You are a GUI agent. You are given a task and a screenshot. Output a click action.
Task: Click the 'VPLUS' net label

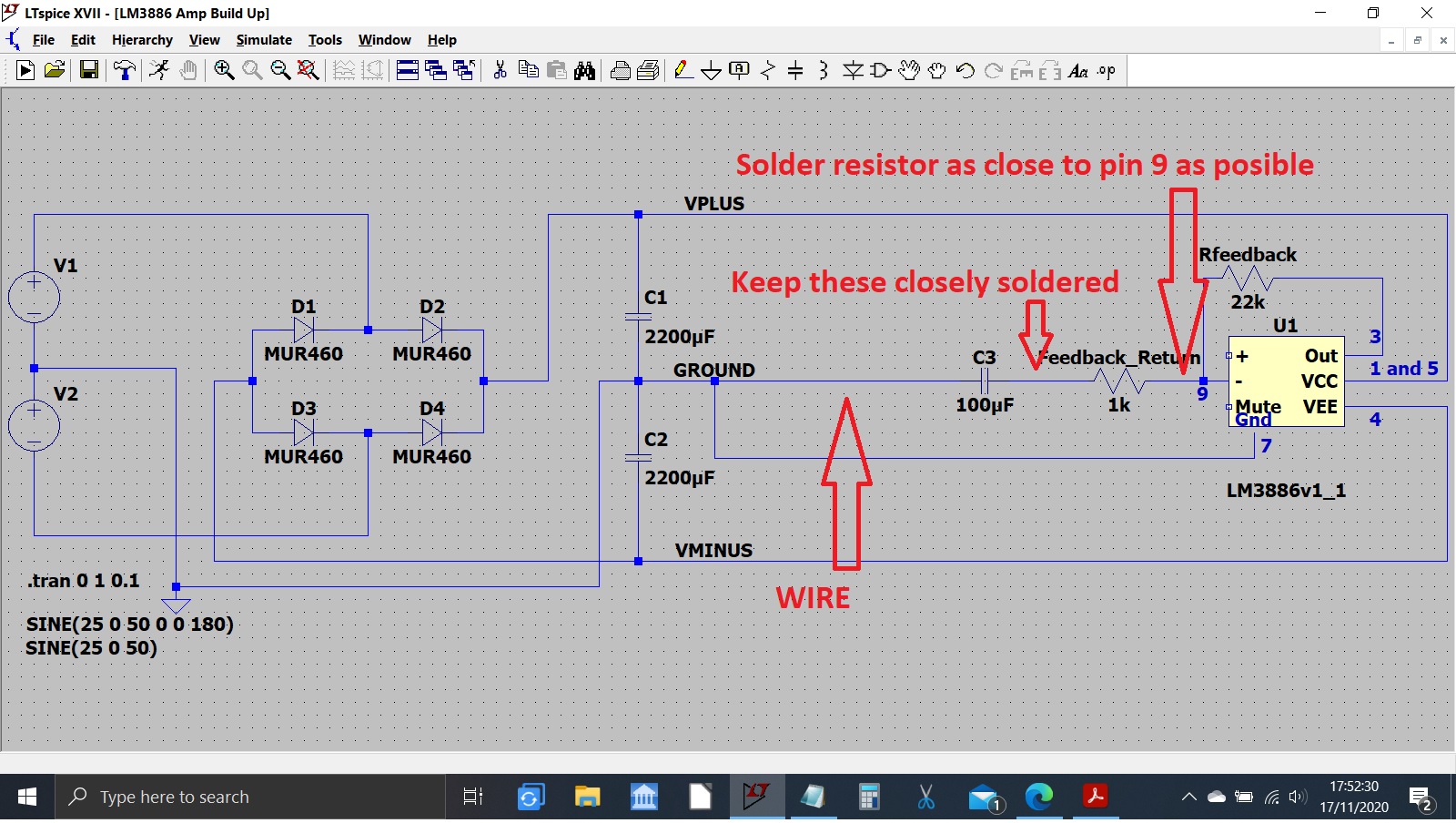click(714, 204)
